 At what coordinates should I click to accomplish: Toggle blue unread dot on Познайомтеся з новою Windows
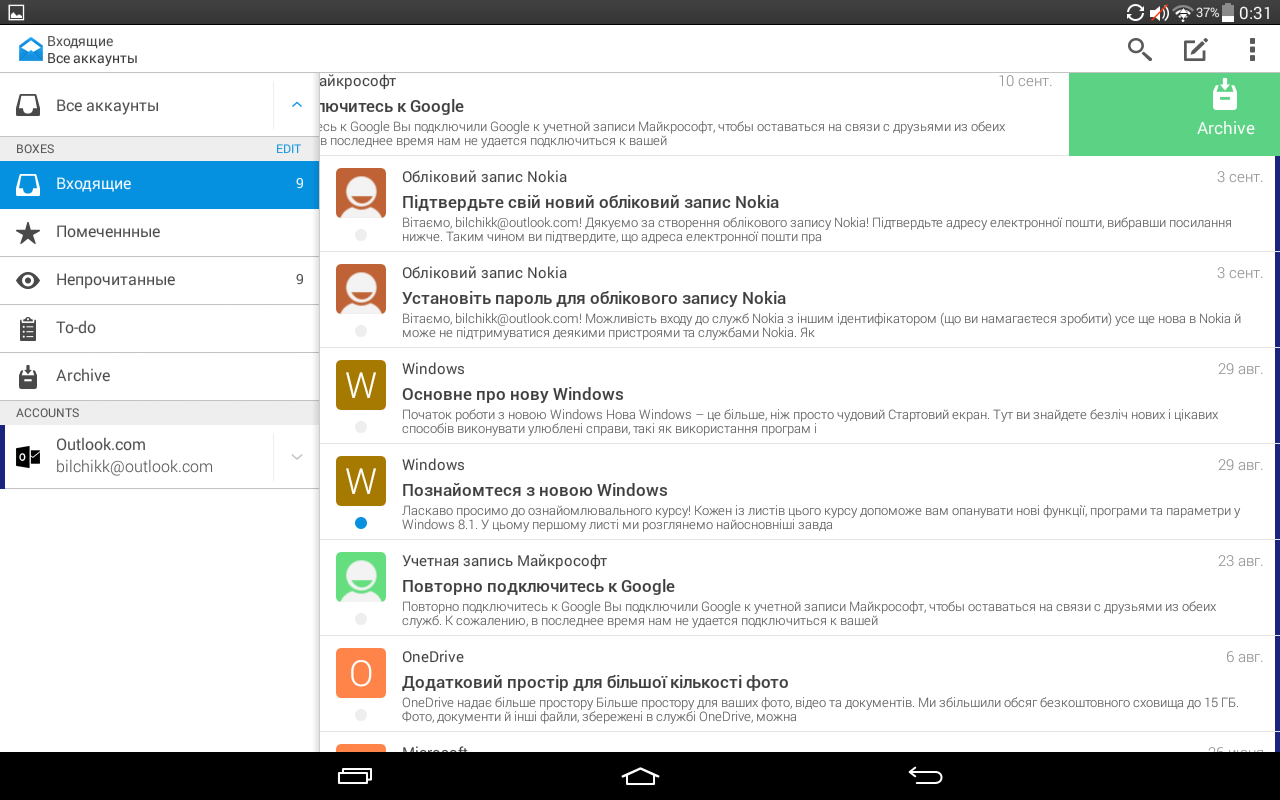coord(361,523)
